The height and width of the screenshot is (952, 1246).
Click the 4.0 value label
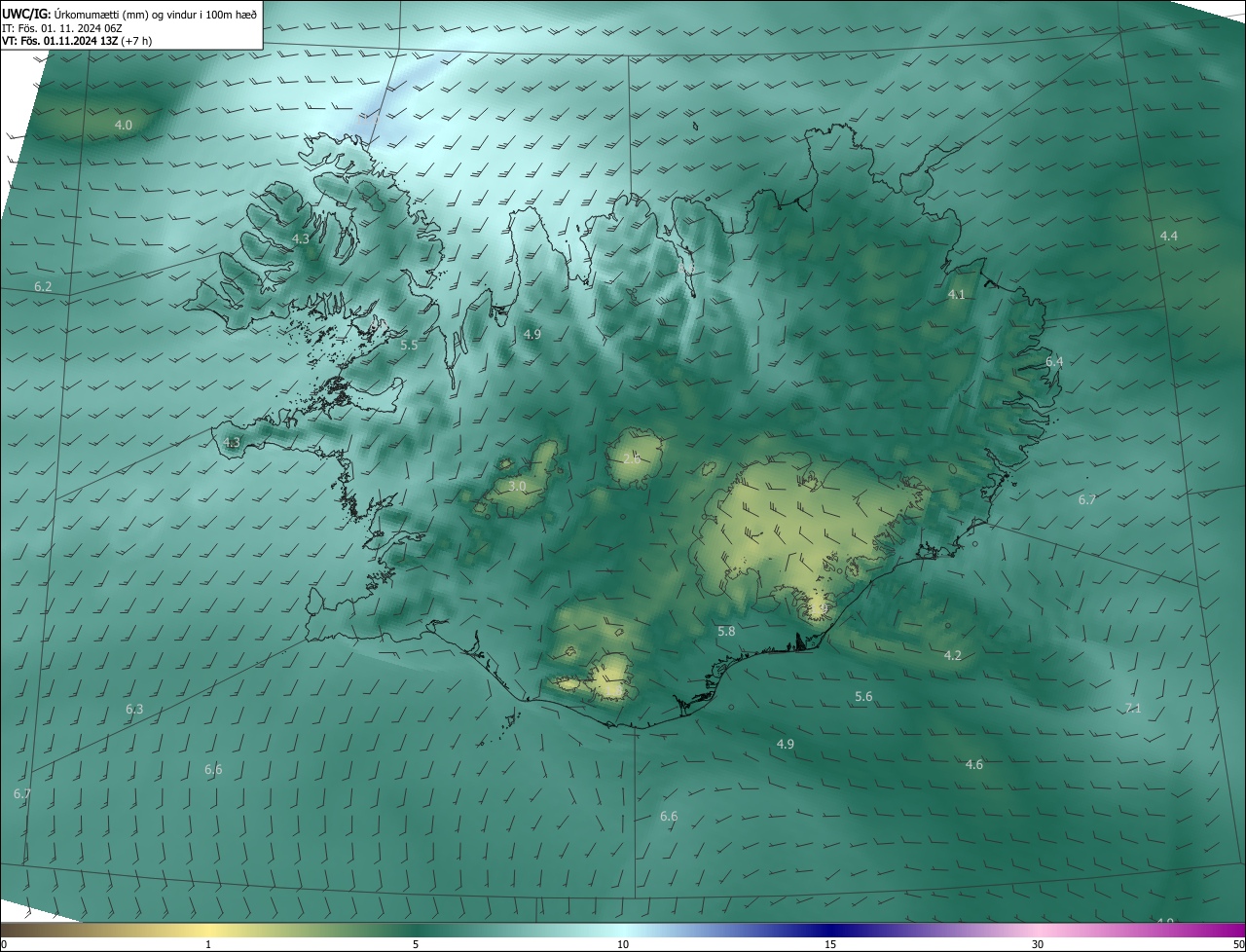124,126
